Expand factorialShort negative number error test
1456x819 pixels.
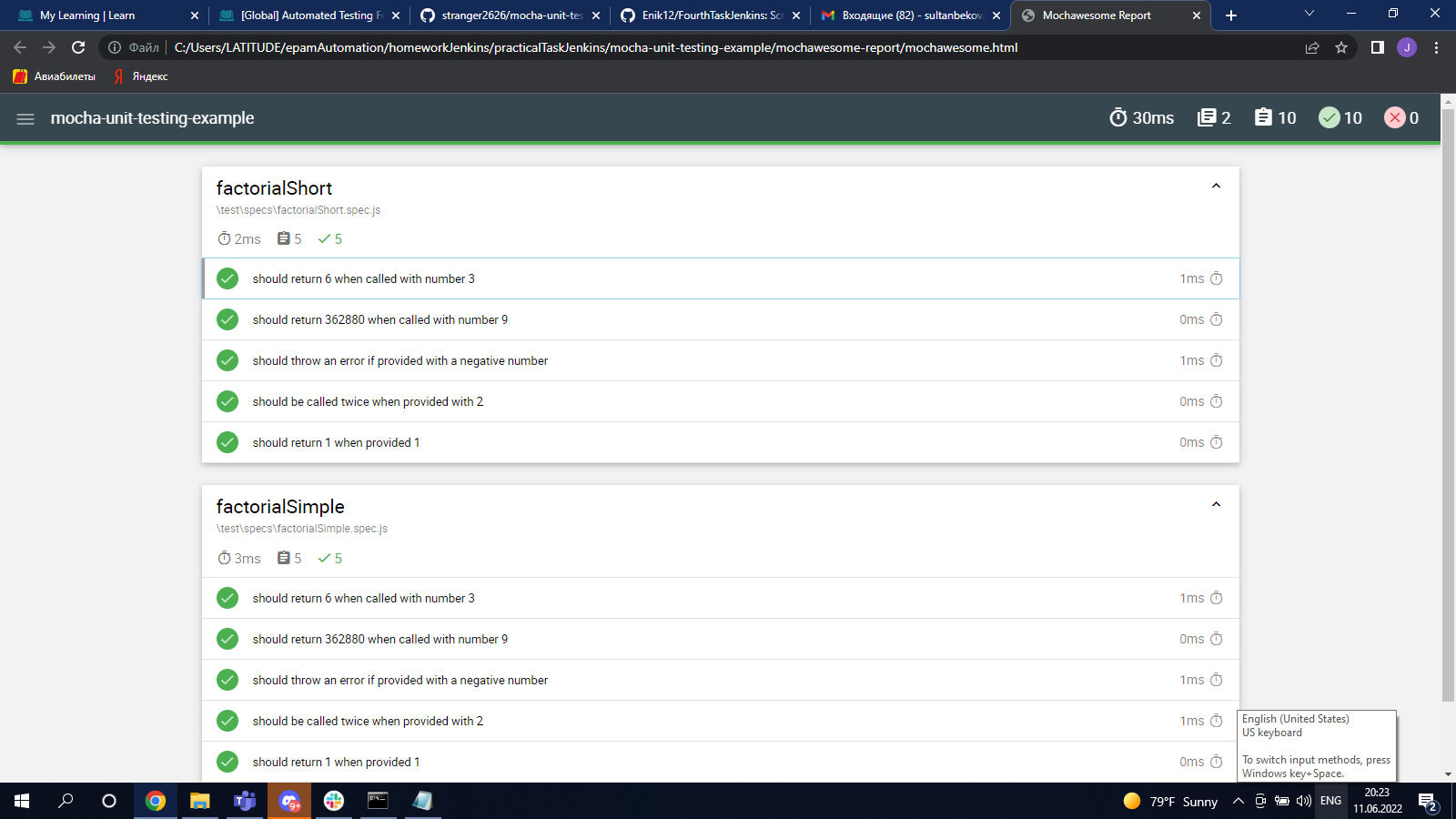point(721,360)
